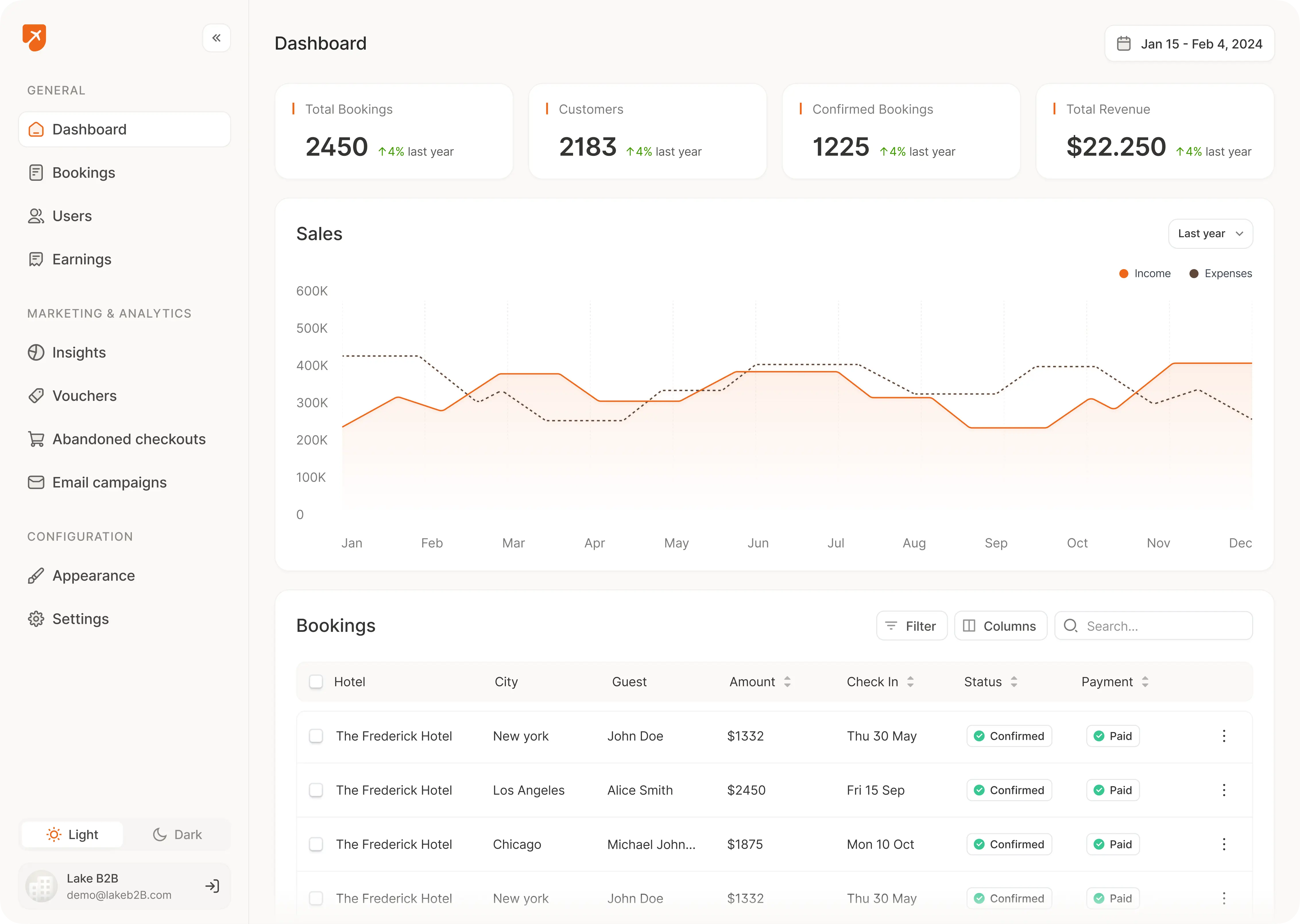
Task: Open the Columns selector button
Action: point(1000,626)
